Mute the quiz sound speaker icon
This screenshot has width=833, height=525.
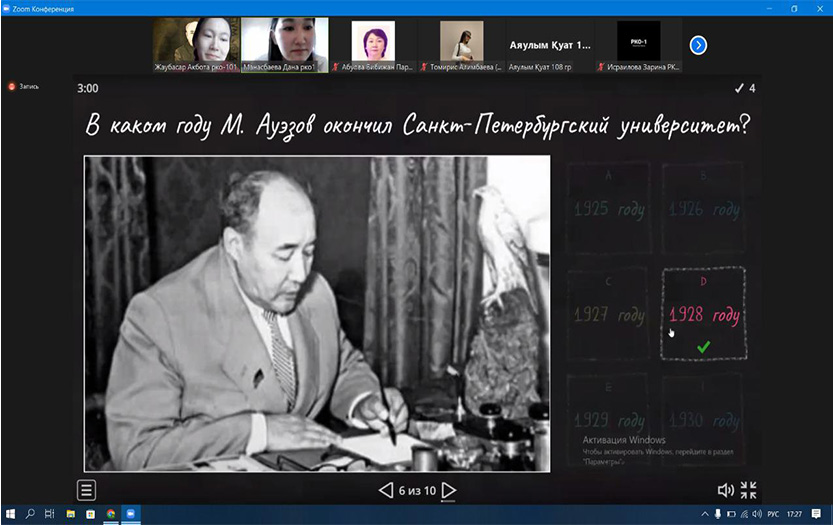pyautogui.click(x=726, y=490)
